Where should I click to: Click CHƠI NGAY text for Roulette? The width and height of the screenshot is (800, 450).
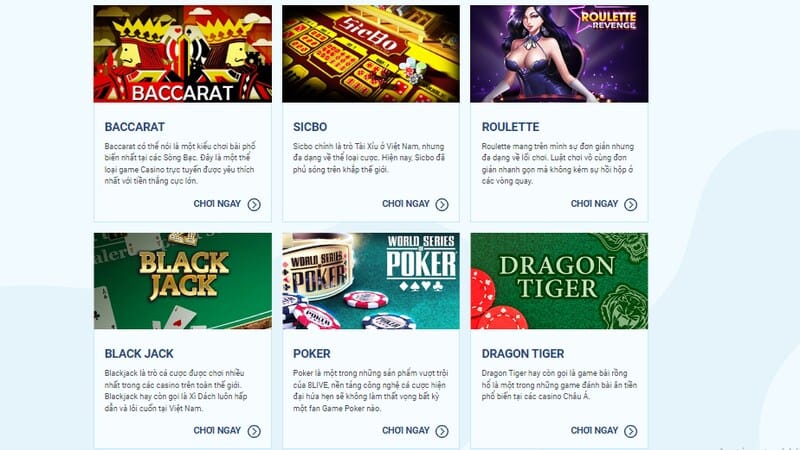tap(594, 204)
